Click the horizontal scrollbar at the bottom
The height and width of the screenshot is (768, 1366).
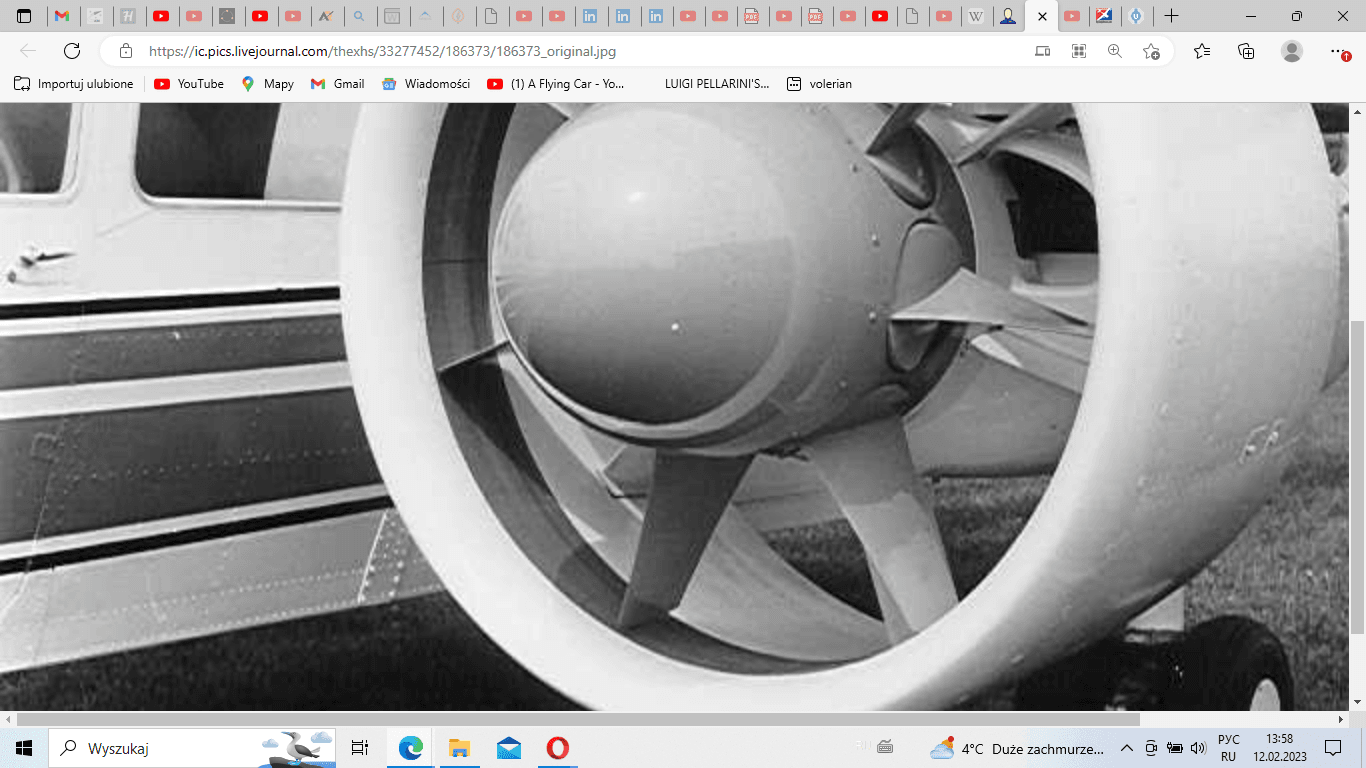pyautogui.click(x=578, y=719)
